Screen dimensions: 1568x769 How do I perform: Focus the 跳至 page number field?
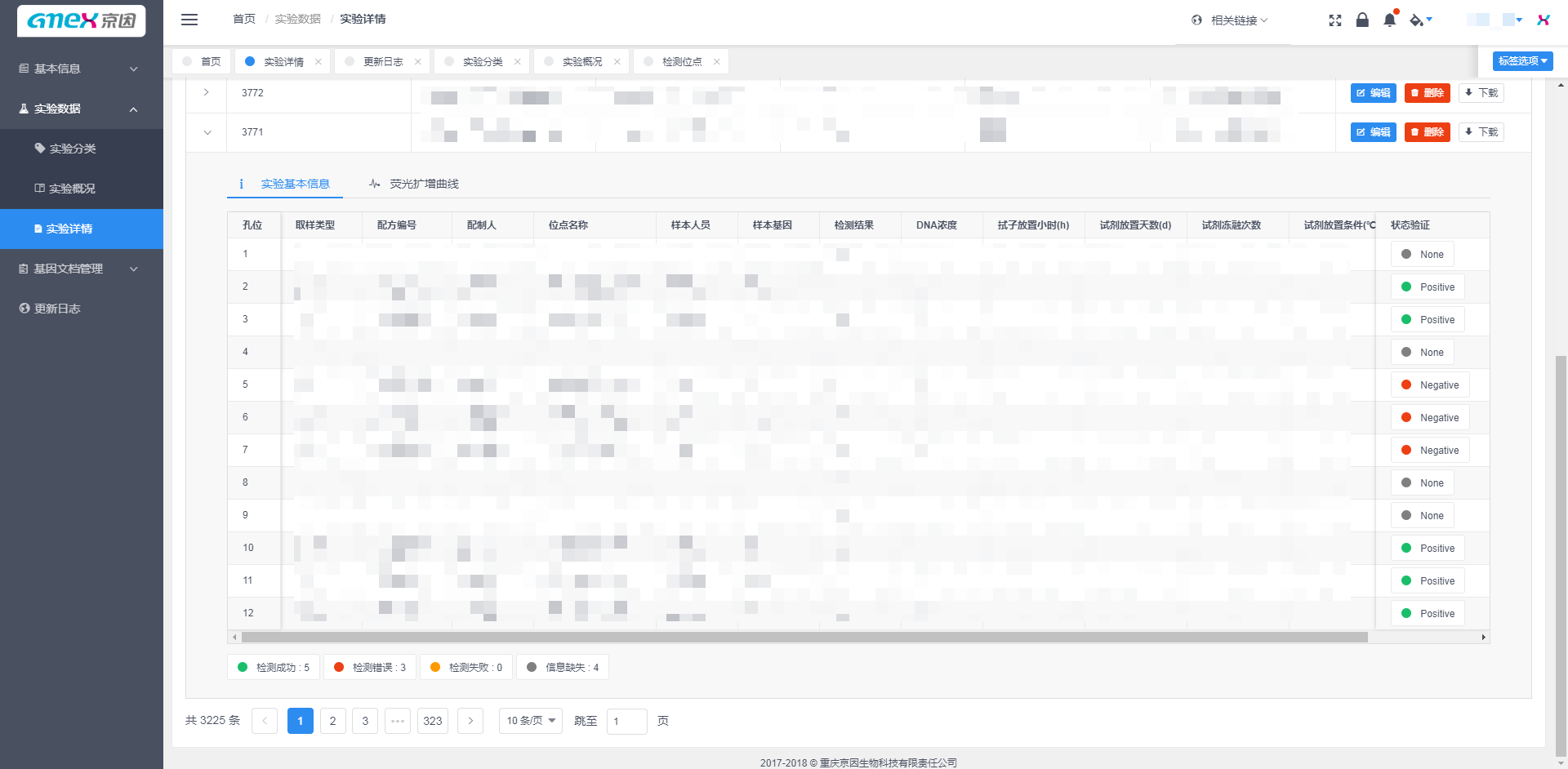tap(627, 721)
